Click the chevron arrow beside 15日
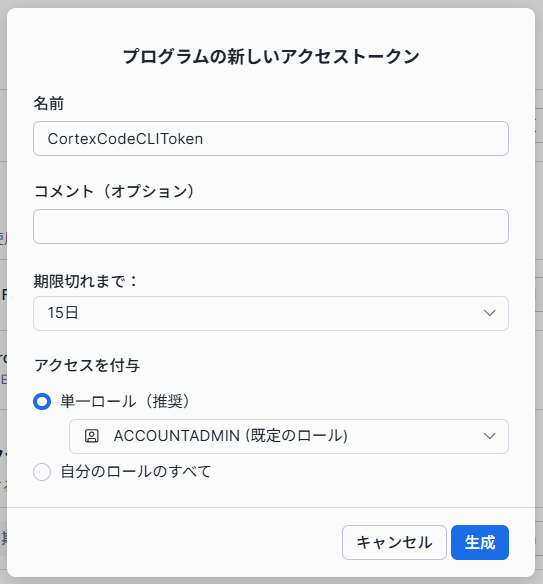The image size is (543, 584). coord(489,313)
